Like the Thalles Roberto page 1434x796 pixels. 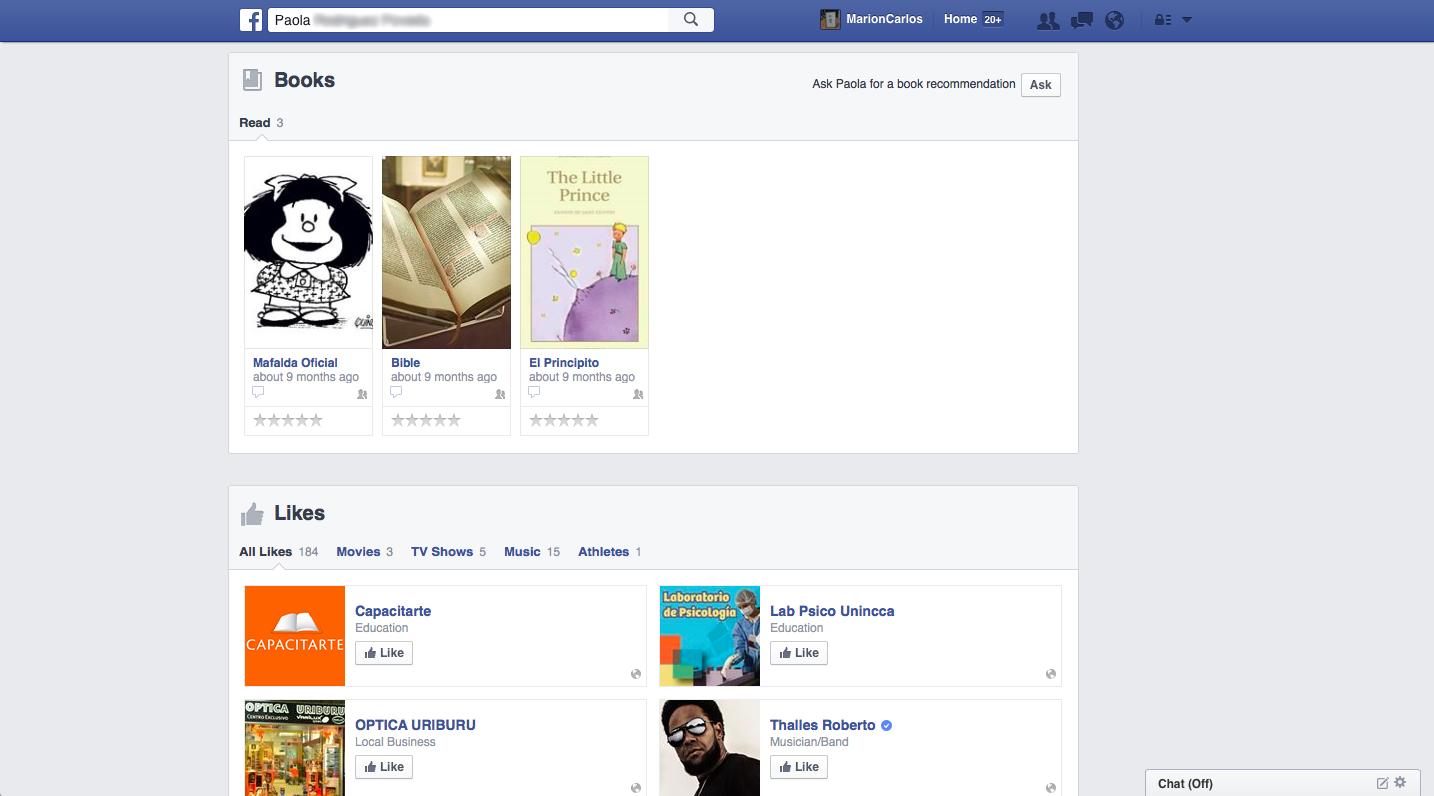tap(799, 767)
